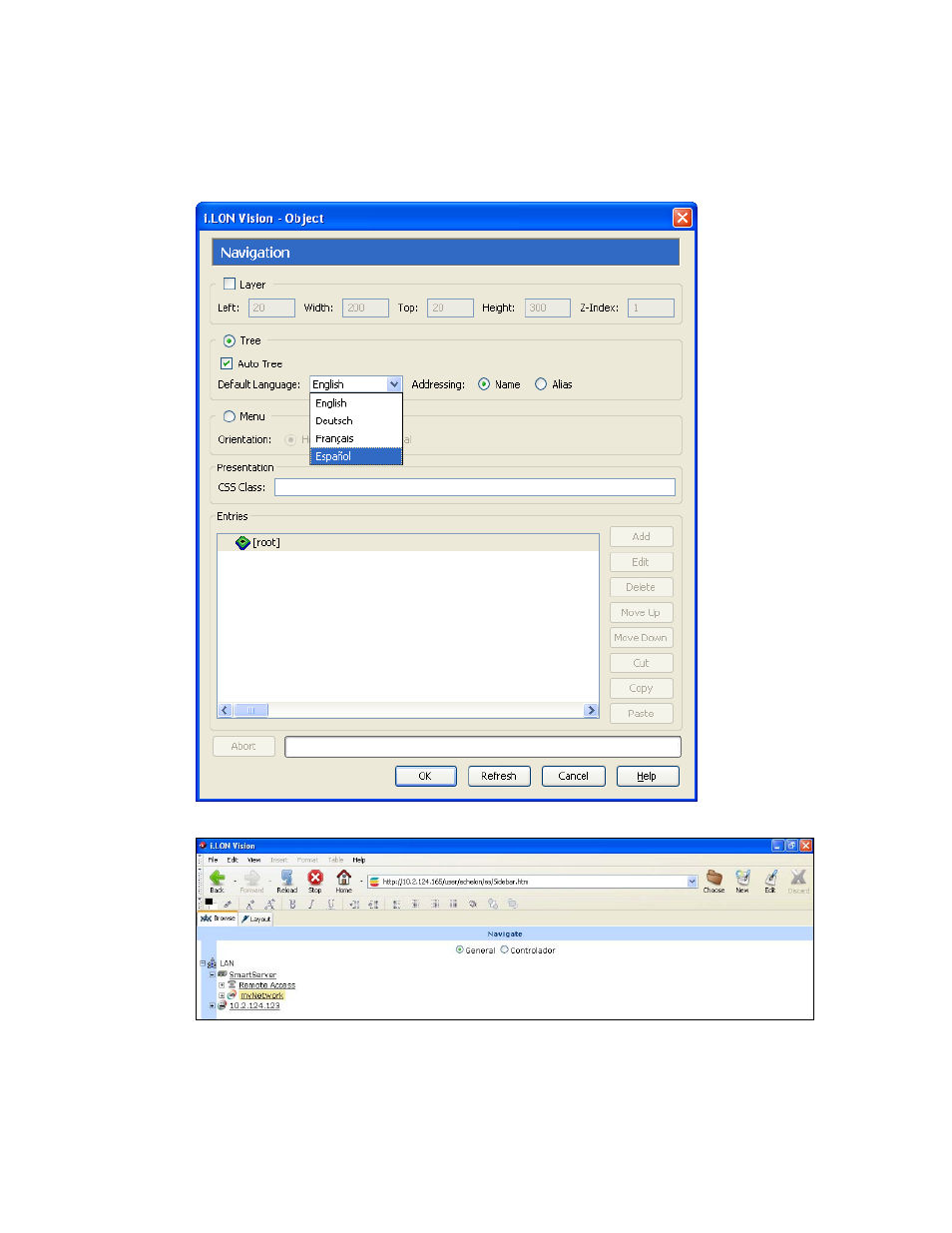Screen dimensions: 952x1233
Task: Expand the myNetwork tree node
Action: tap(222, 995)
